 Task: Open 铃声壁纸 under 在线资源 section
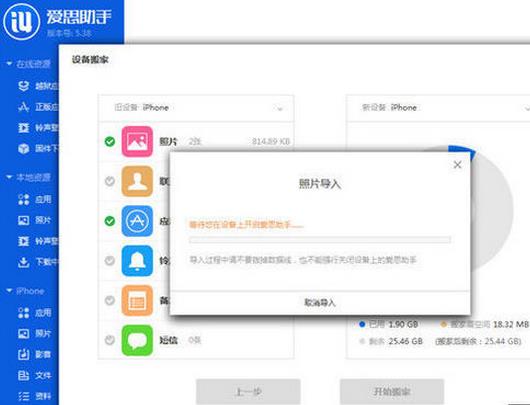pos(38,128)
